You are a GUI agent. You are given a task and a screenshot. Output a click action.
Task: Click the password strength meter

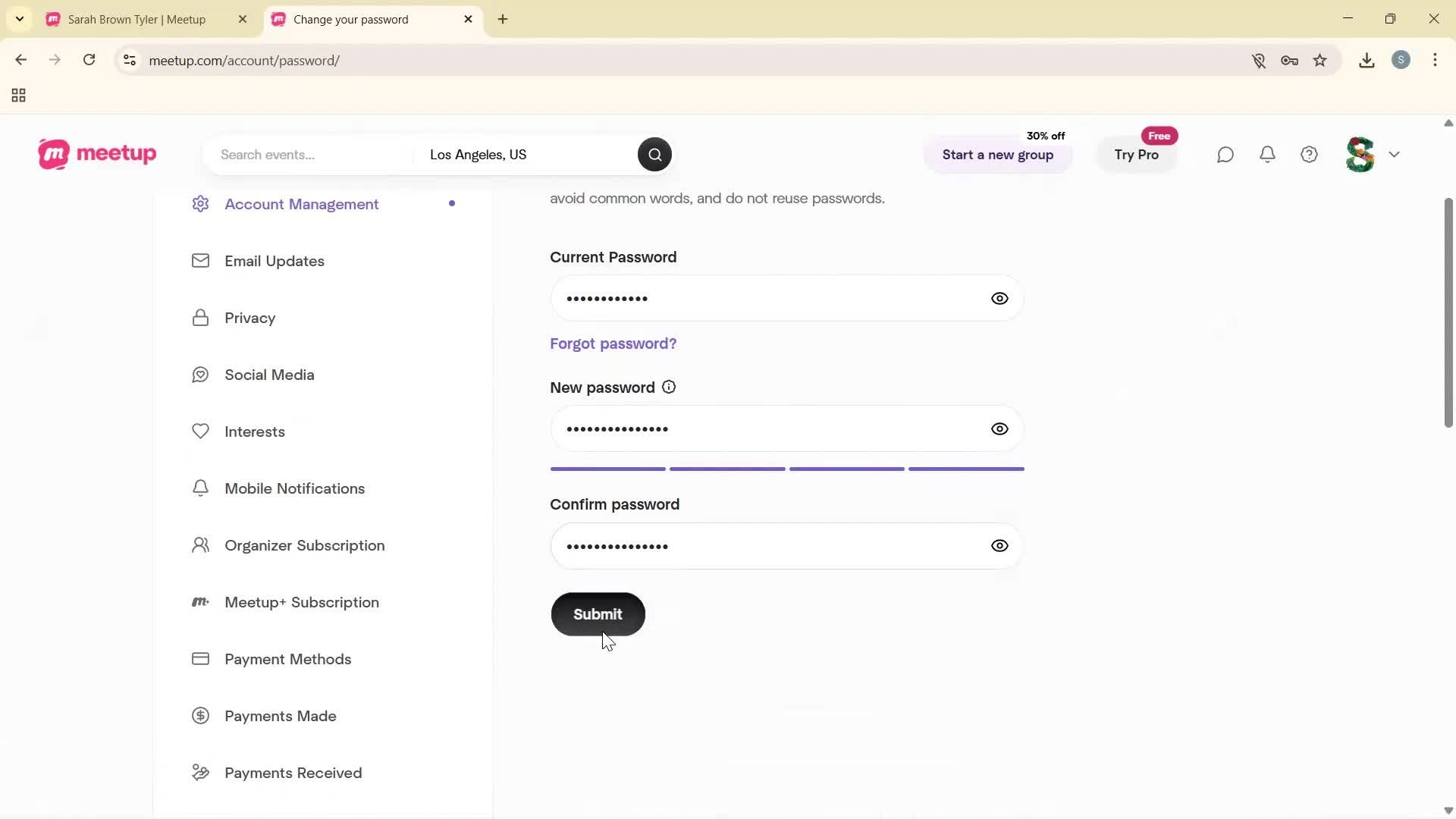786,469
